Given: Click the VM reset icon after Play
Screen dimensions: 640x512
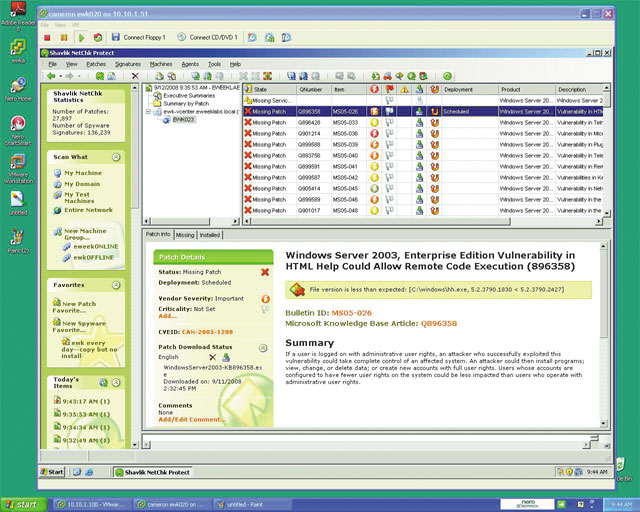Looking at the screenshot, I should 98,38.
